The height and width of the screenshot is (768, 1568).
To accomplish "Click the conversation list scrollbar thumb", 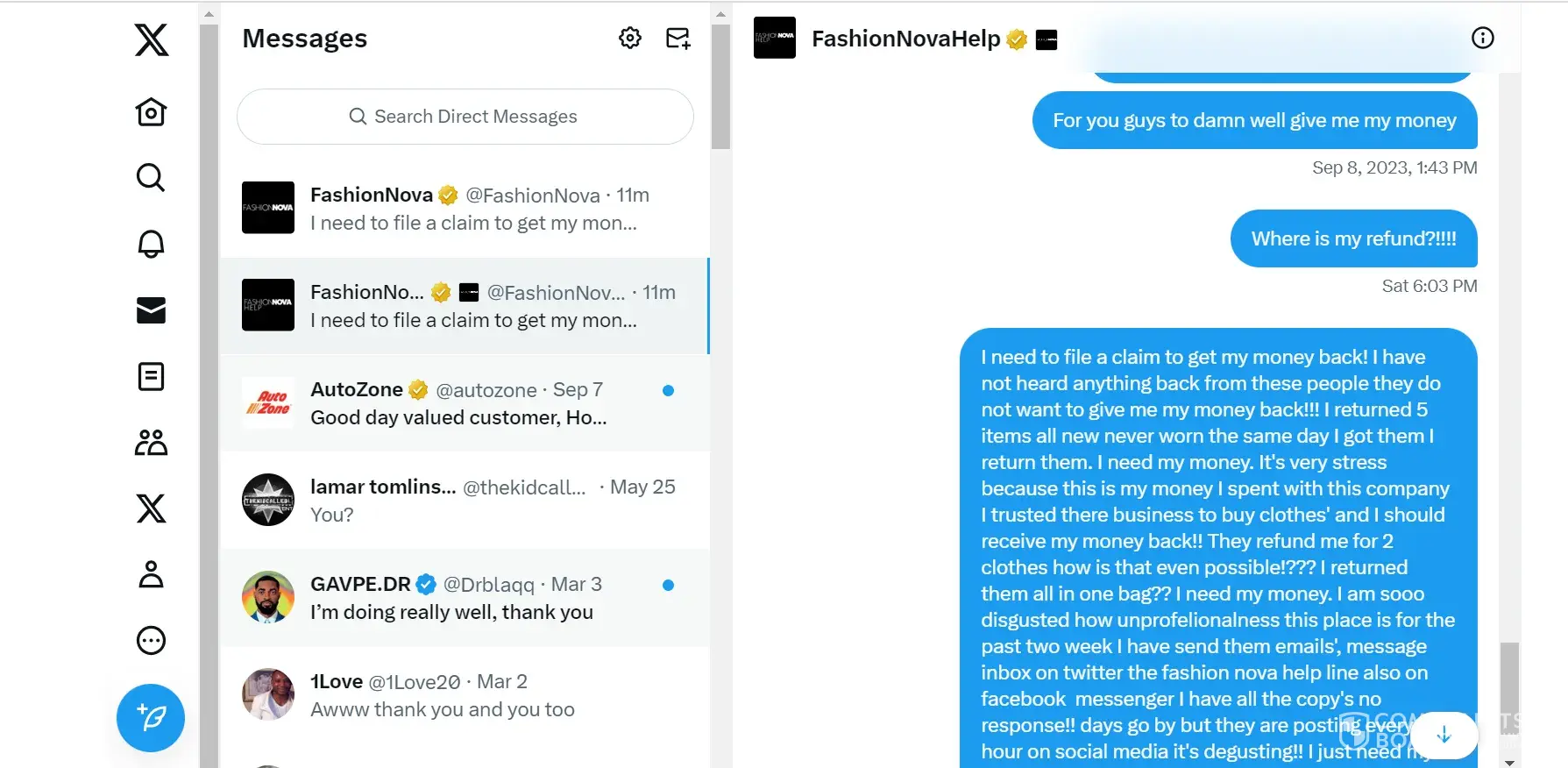I will pos(720,86).
